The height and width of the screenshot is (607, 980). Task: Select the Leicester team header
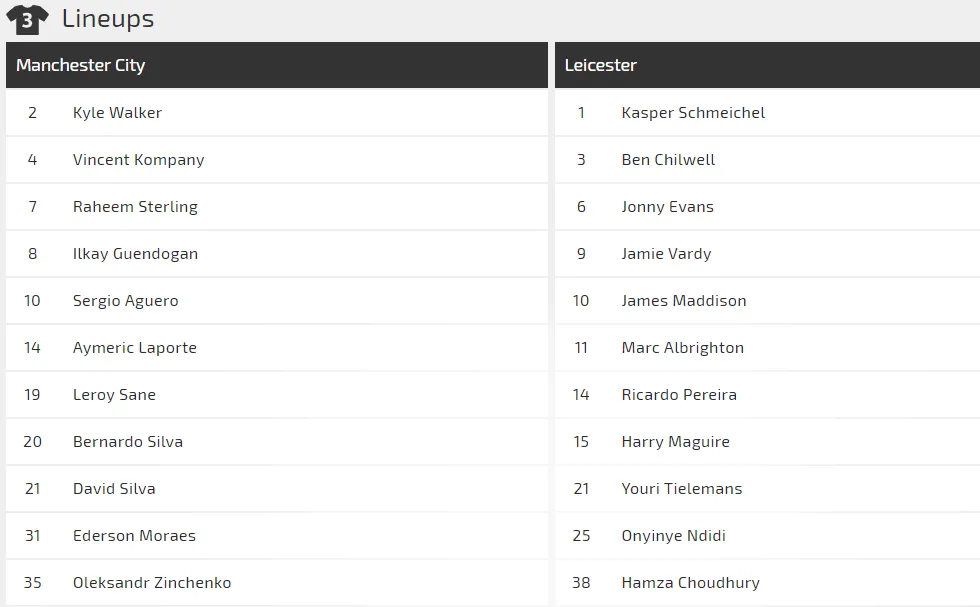(601, 65)
